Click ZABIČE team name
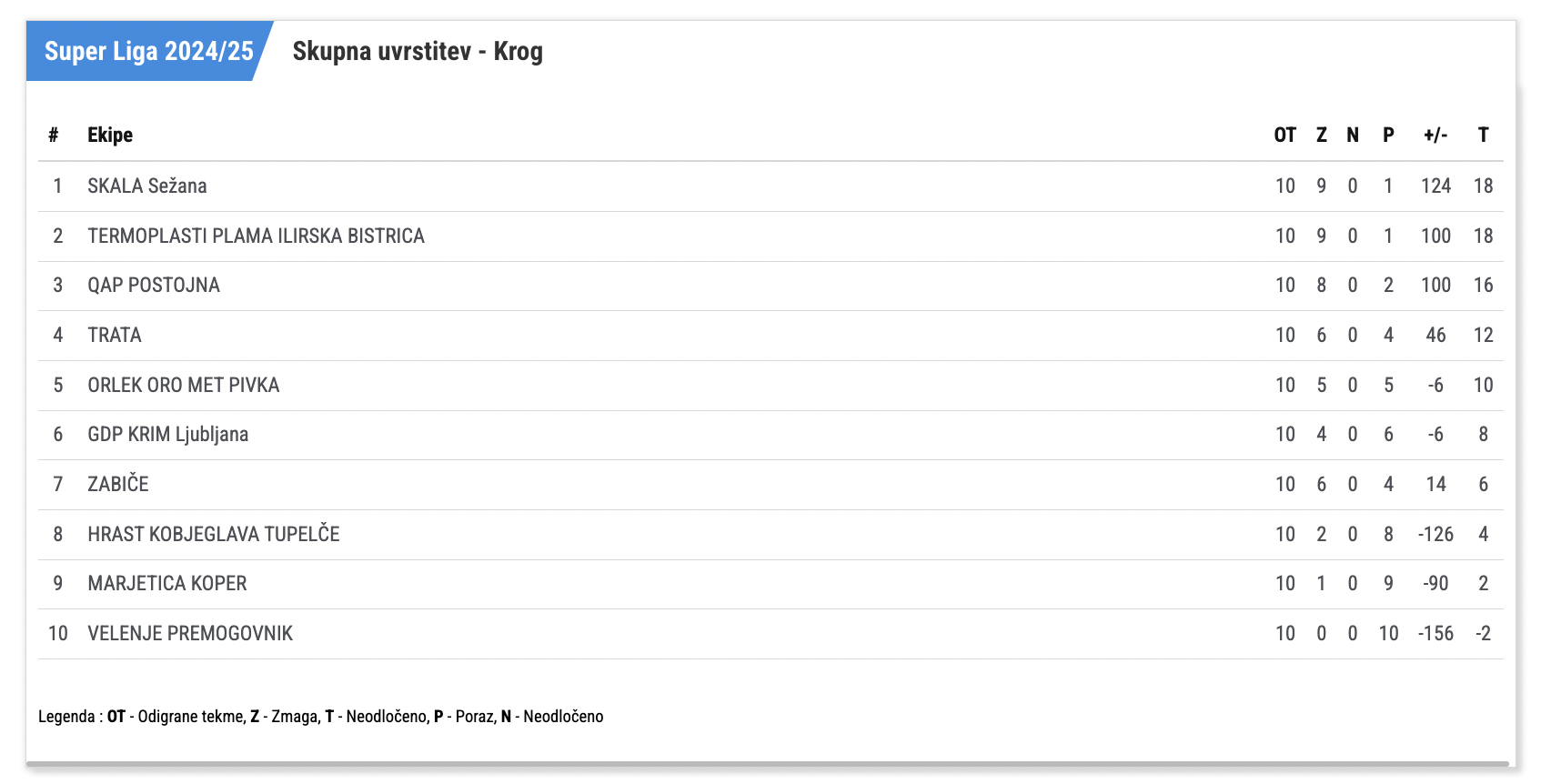Viewport: 1541px width, 784px height. point(118,484)
